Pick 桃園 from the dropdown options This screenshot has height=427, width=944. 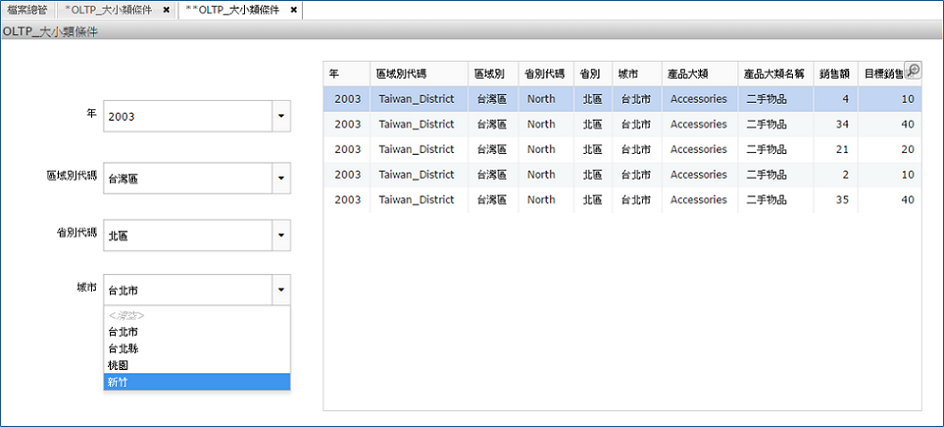click(196, 365)
